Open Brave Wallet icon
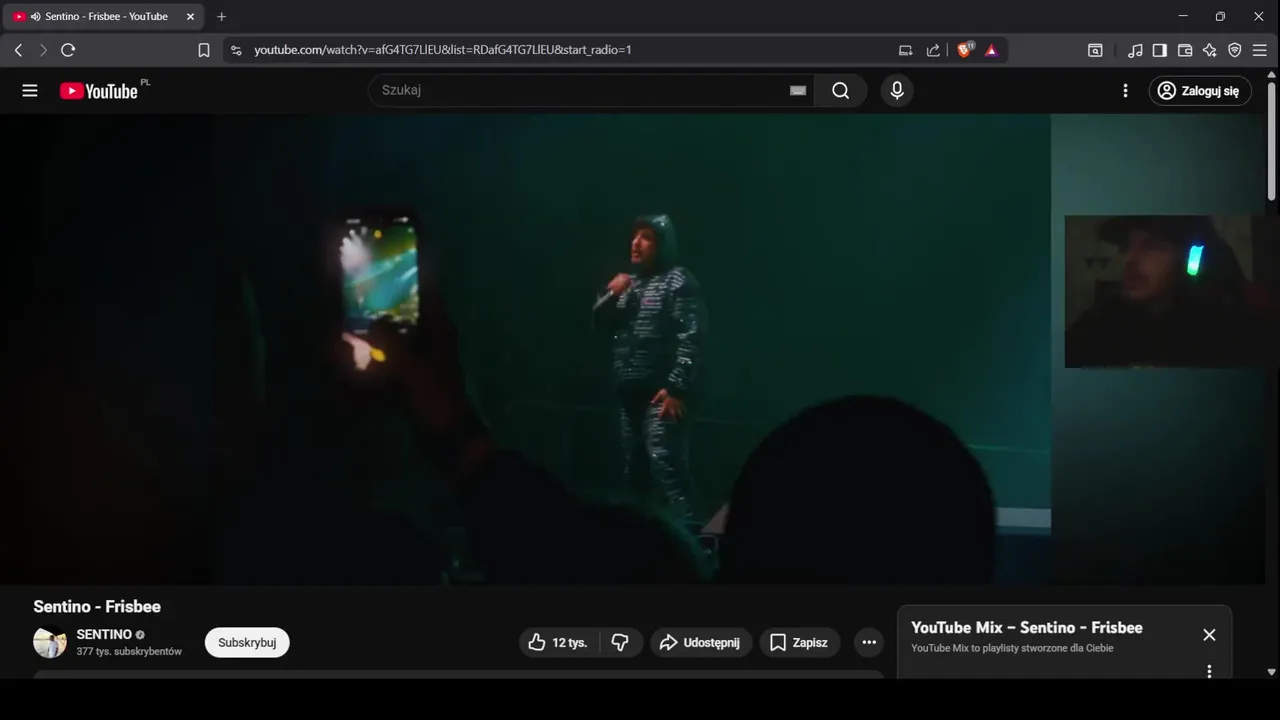The width and height of the screenshot is (1280, 720). click(1185, 50)
